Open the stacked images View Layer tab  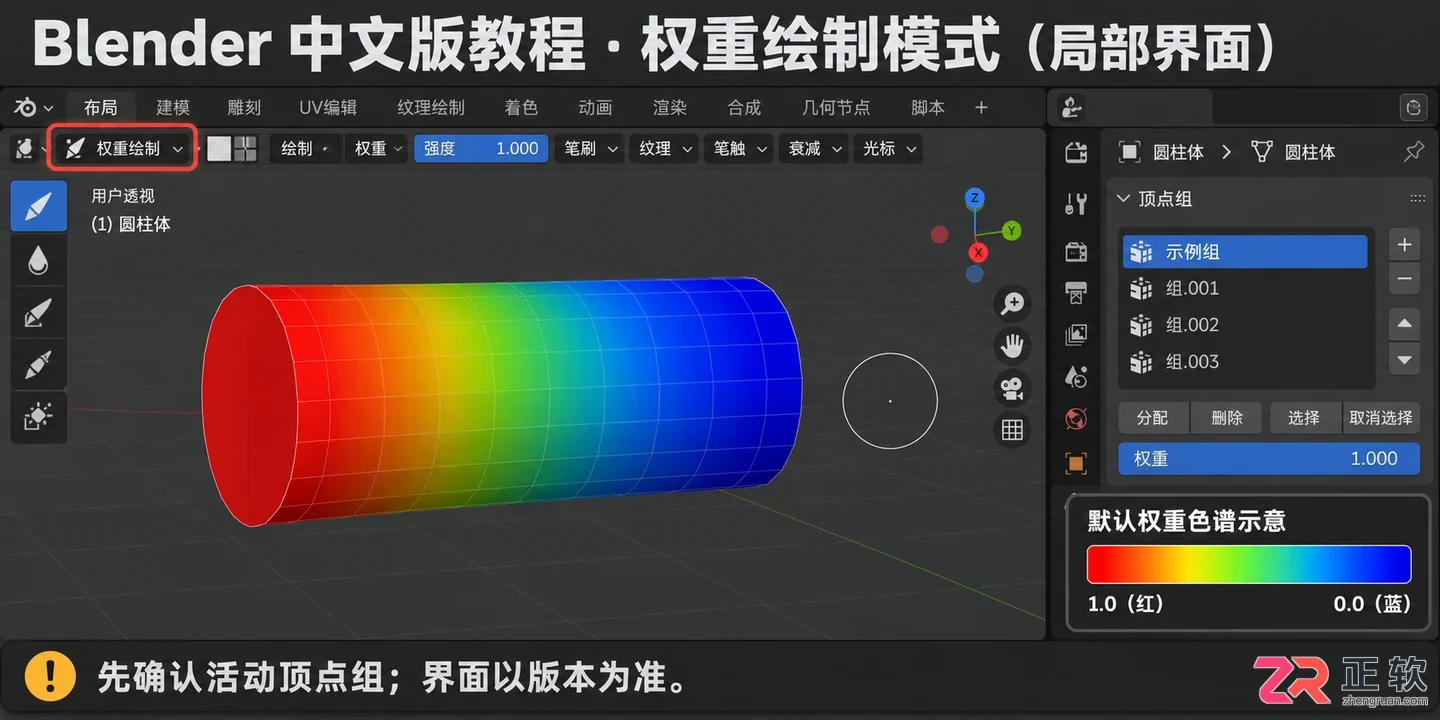(x=1076, y=335)
